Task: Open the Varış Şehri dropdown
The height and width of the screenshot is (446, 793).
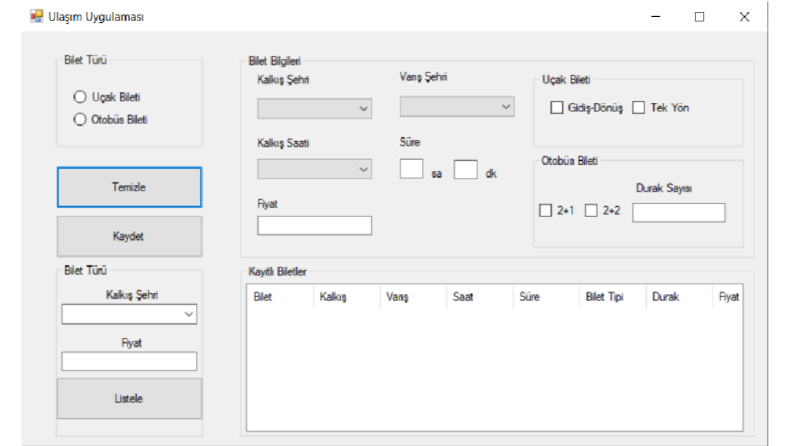Action: (457, 107)
